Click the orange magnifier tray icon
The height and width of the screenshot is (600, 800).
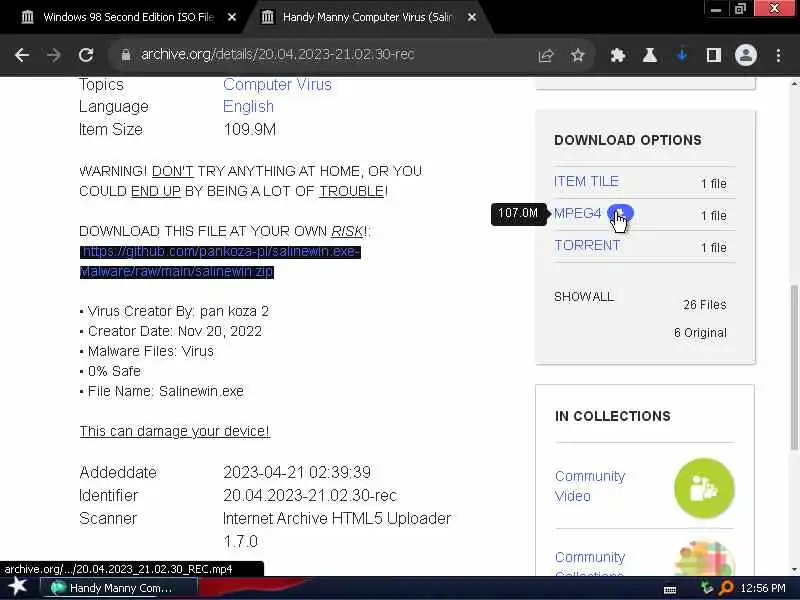pos(726,588)
